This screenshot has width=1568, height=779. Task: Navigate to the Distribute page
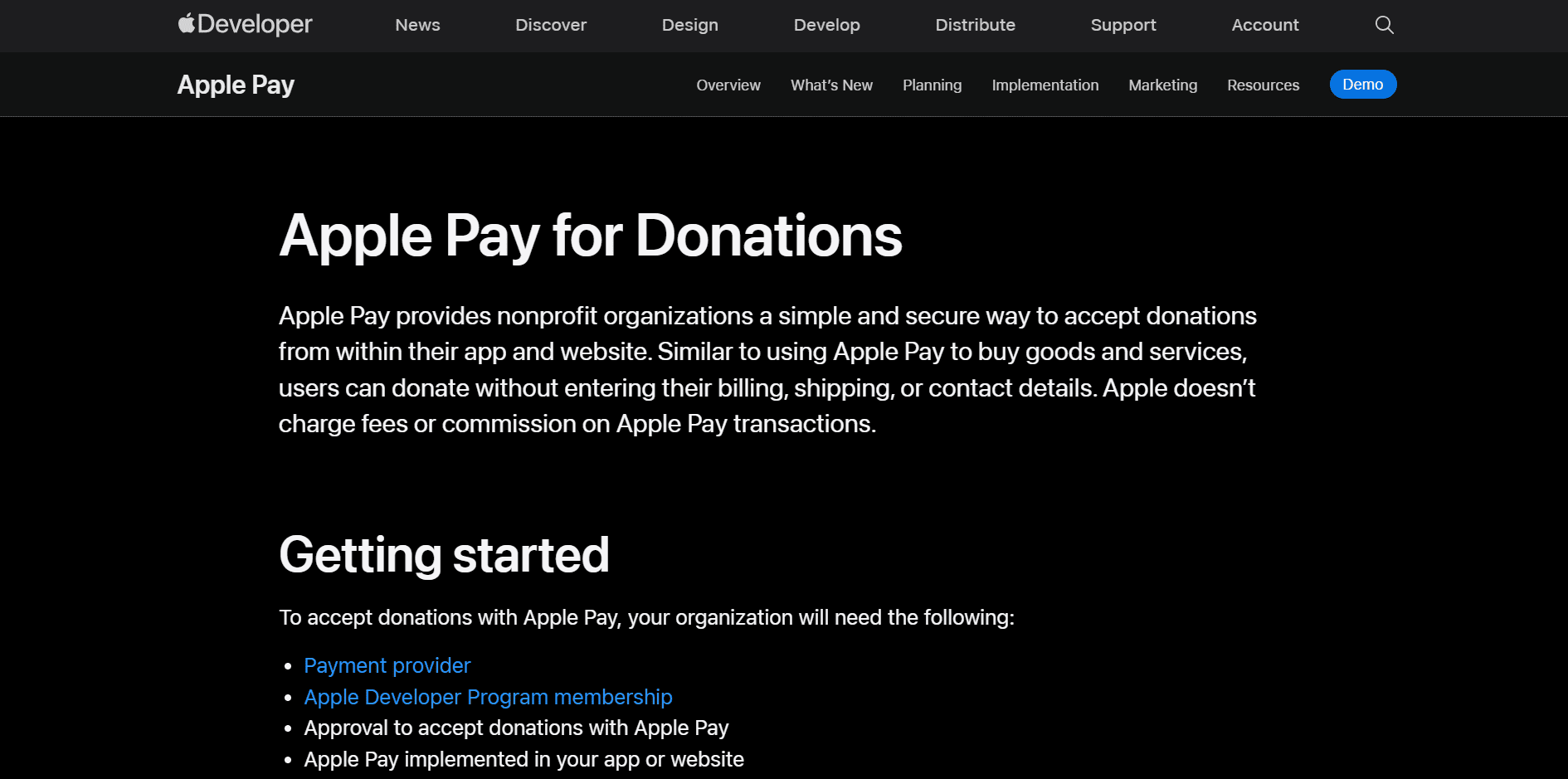975,25
